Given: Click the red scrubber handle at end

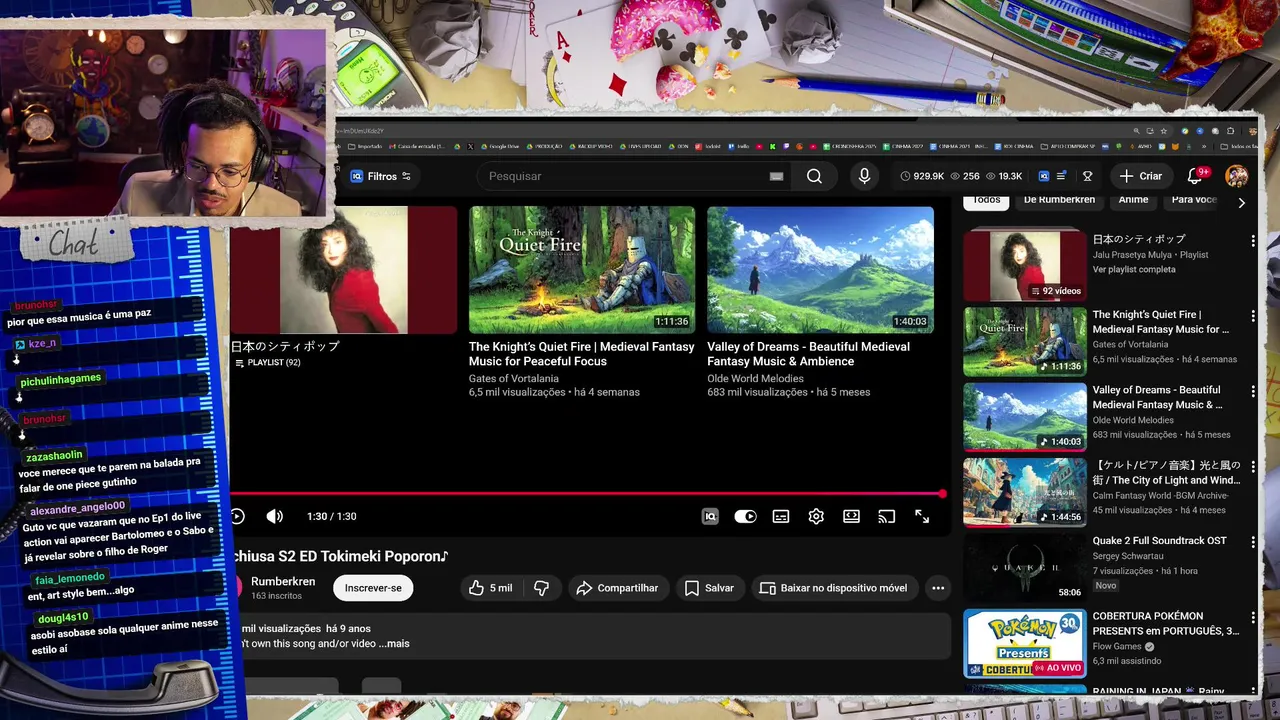Looking at the screenshot, I should pos(942,494).
